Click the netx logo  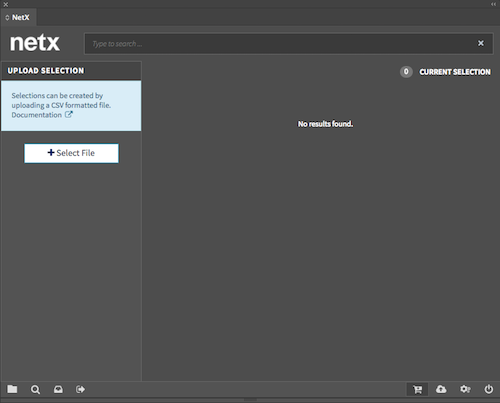click(x=35, y=43)
